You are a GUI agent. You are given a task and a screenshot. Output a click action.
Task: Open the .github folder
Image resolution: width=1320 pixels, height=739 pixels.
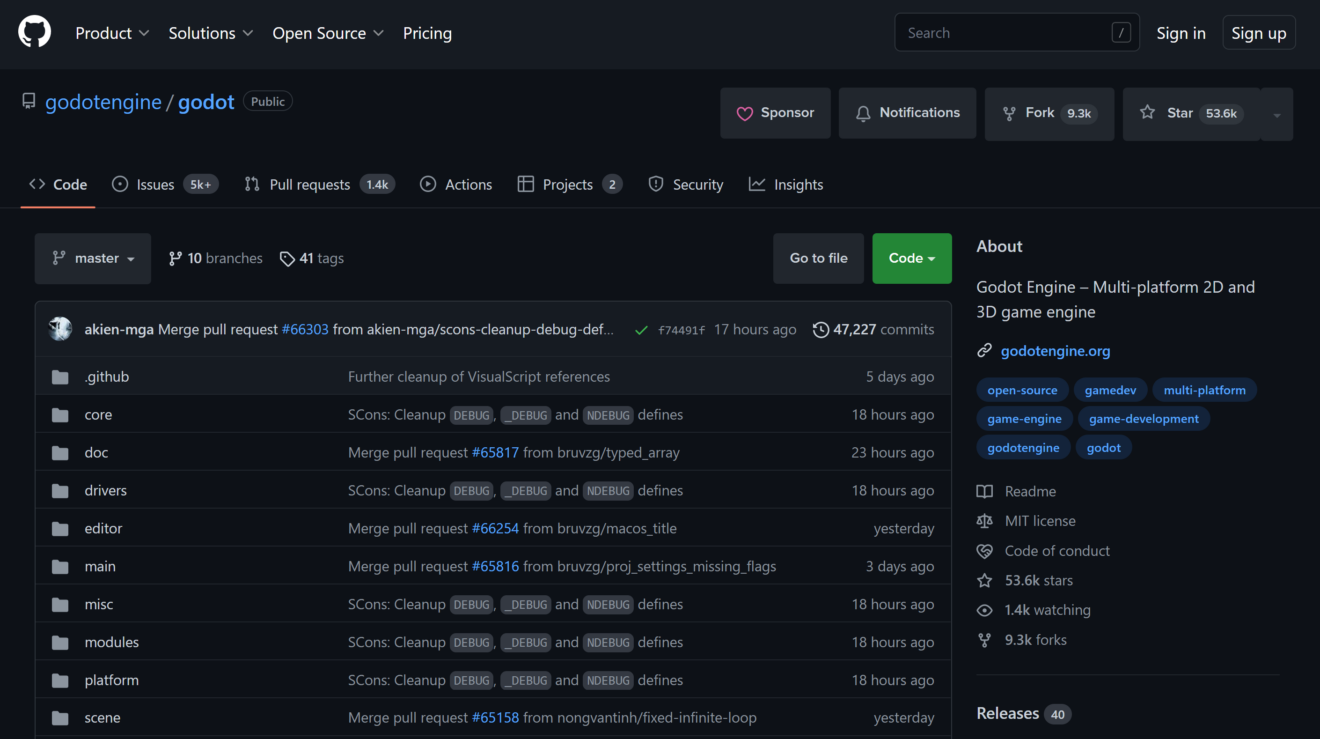tap(106, 377)
